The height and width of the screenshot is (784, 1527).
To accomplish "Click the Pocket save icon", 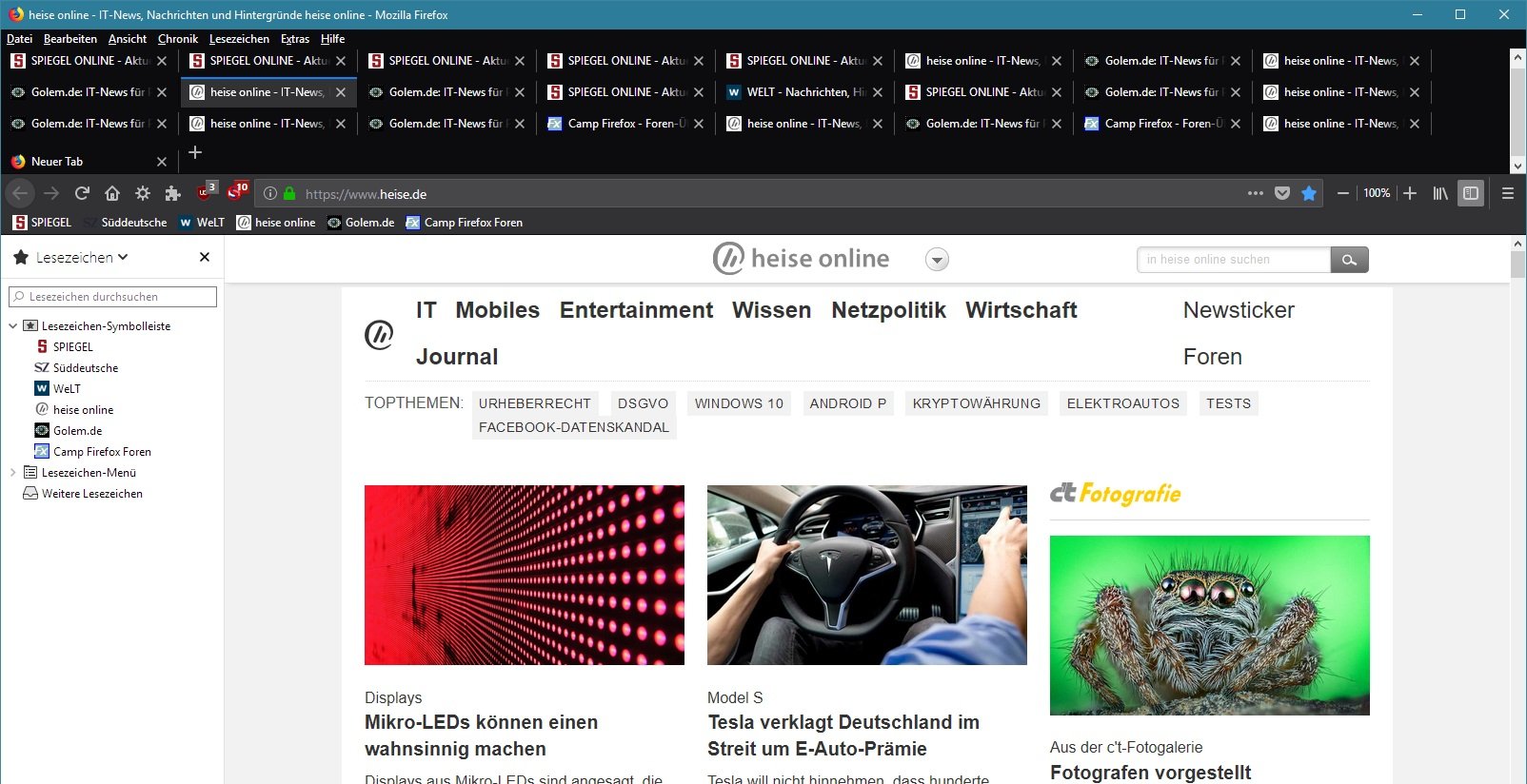I will (1282, 193).
